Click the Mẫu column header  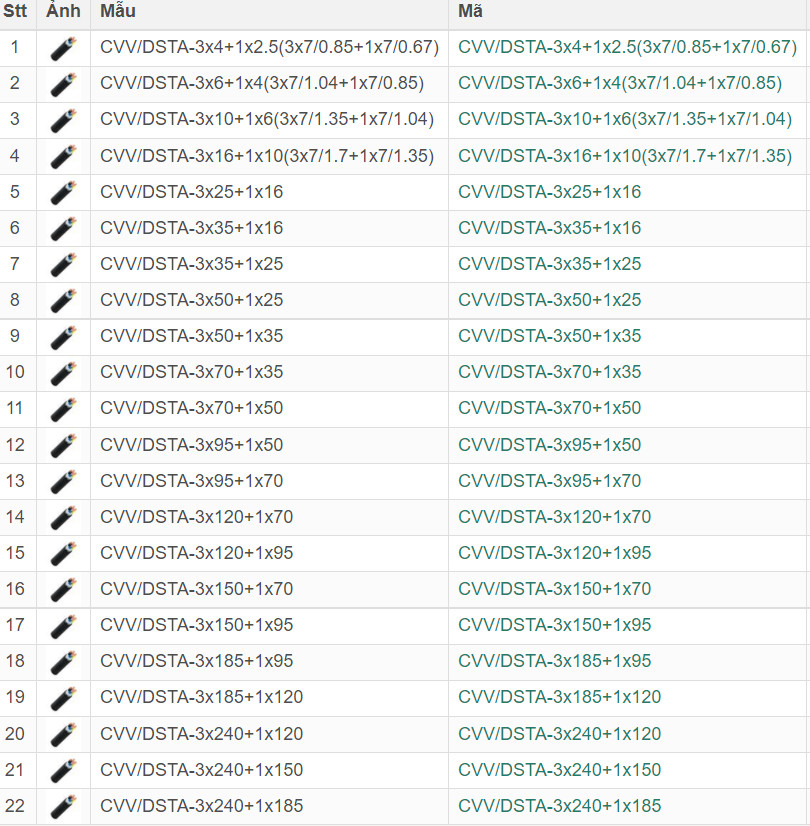[118, 12]
